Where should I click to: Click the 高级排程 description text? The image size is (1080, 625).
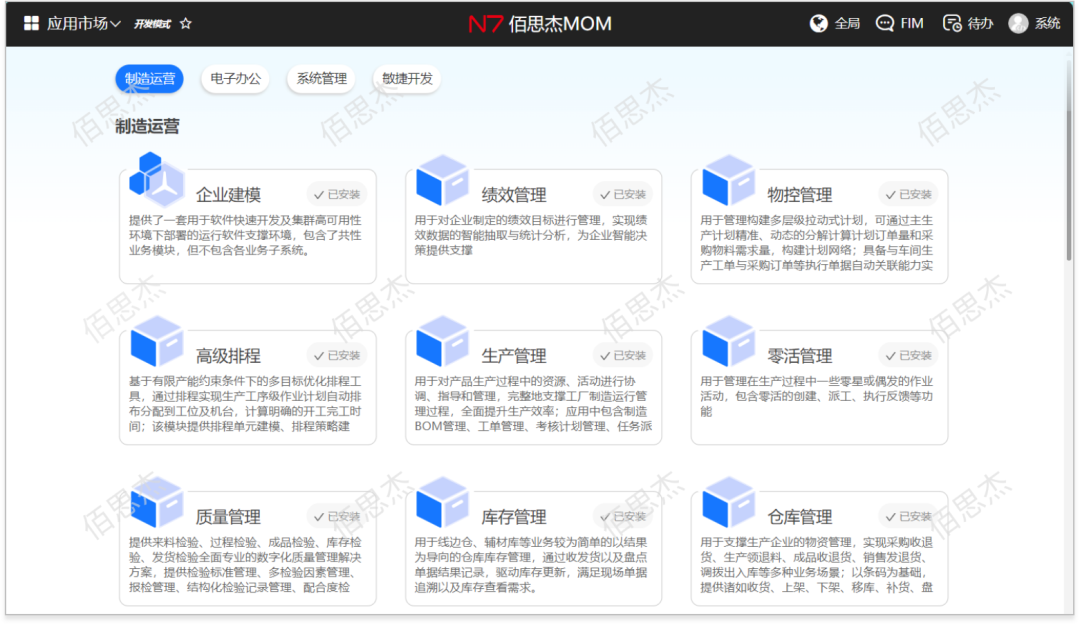pos(245,404)
